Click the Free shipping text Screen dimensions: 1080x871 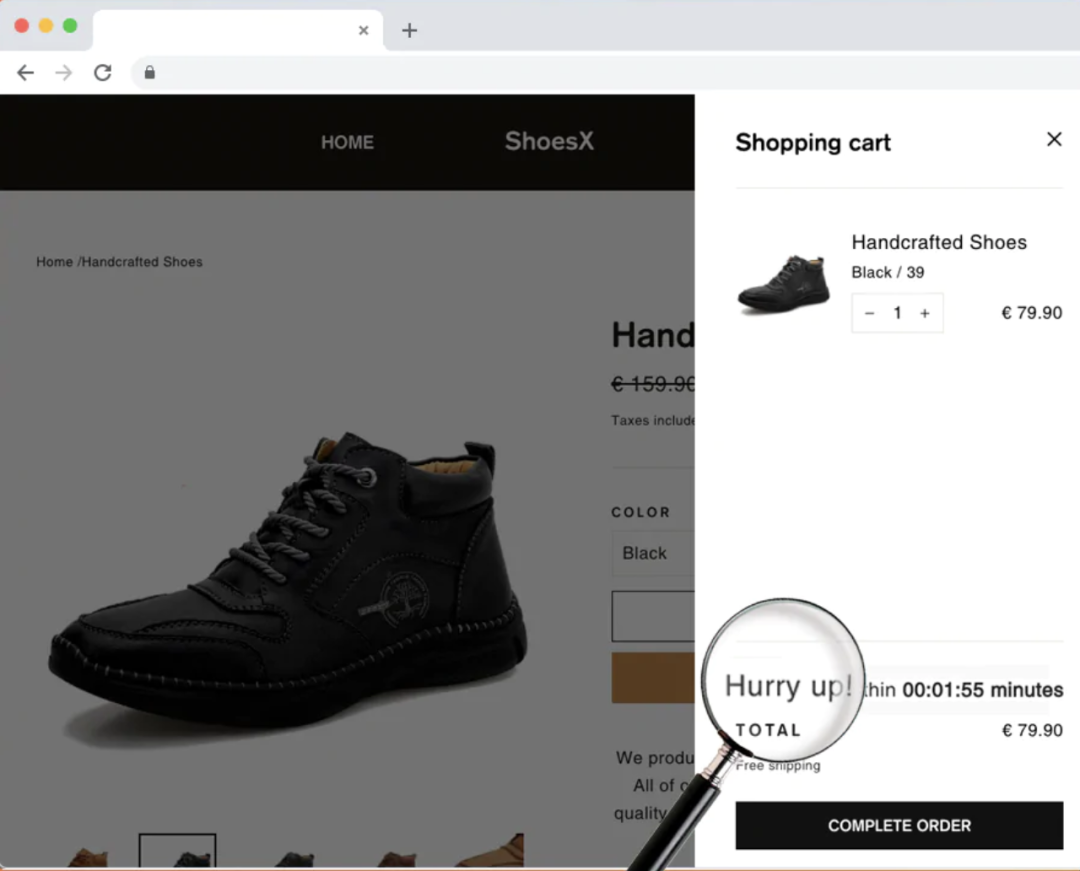(778, 766)
